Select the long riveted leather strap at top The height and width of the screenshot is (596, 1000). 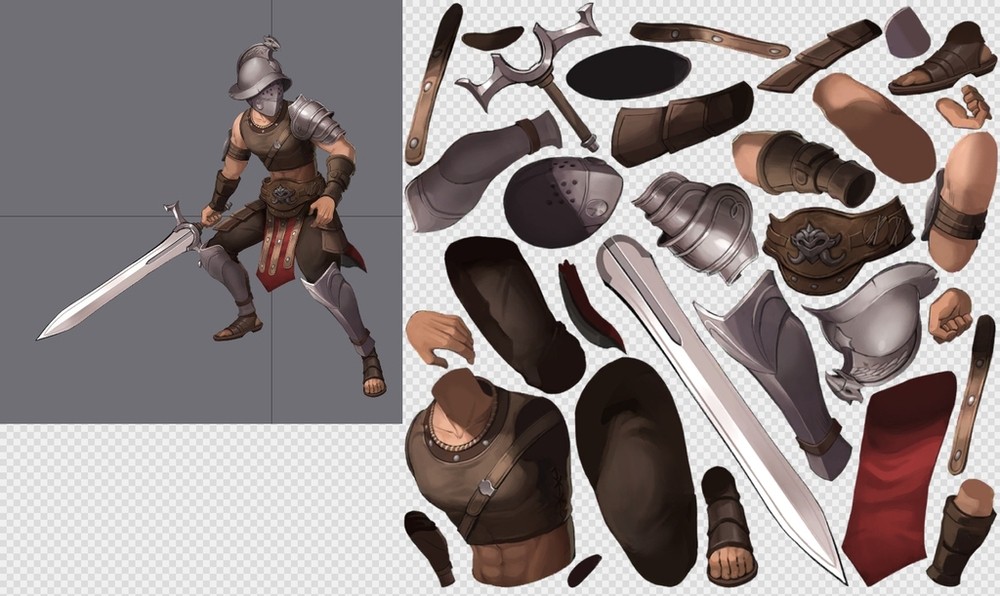coord(708,37)
